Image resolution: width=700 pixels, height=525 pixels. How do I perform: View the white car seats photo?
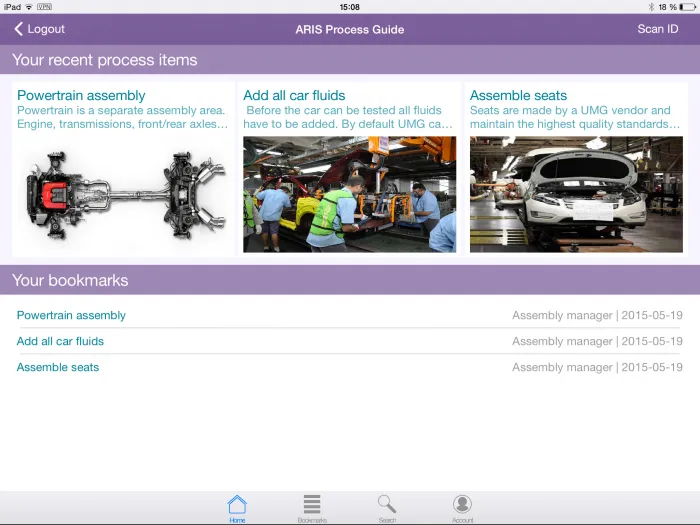click(x=576, y=194)
